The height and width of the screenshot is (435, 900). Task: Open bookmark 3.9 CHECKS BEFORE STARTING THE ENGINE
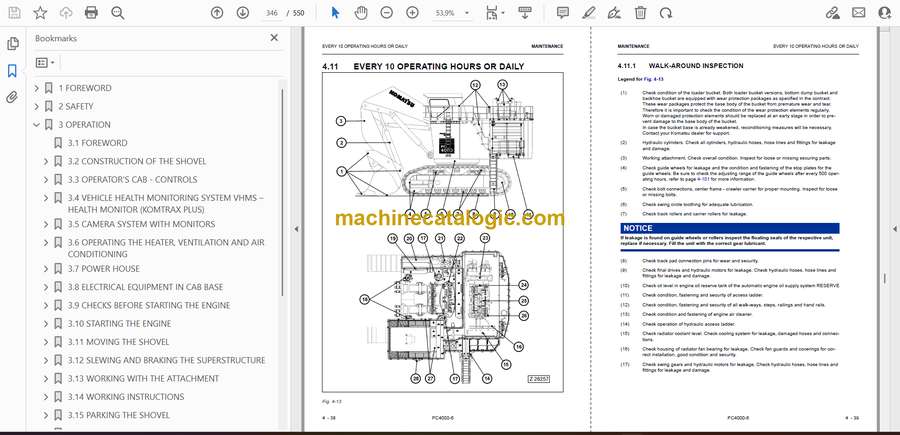coord(149,305)
